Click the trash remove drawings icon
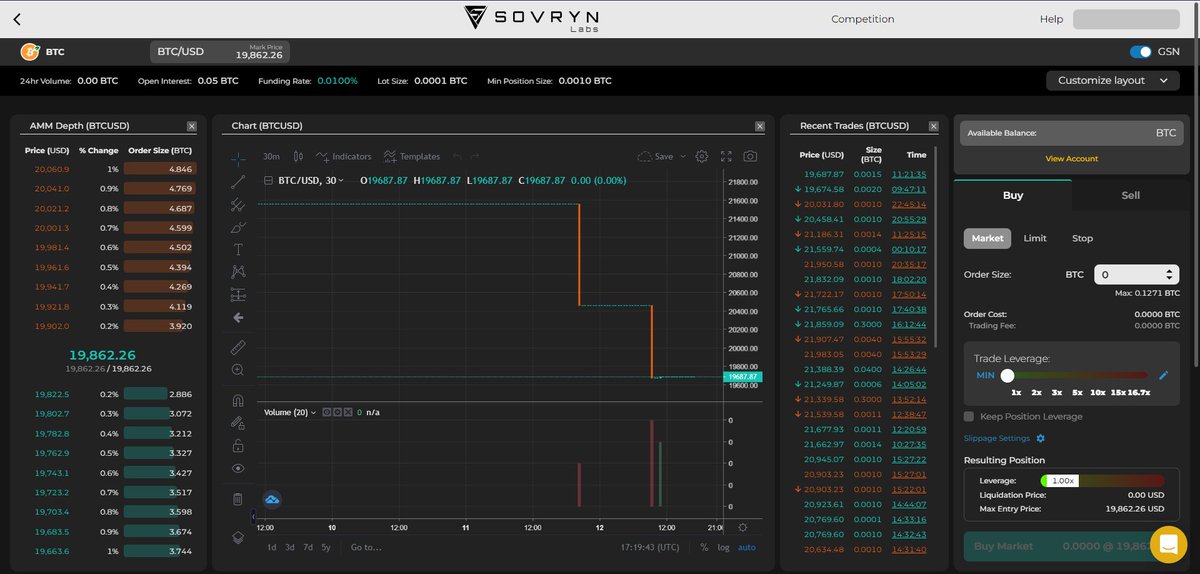The height and width of the screenshot is (574, 1200). pyautogui.click(x=238, y=499)
